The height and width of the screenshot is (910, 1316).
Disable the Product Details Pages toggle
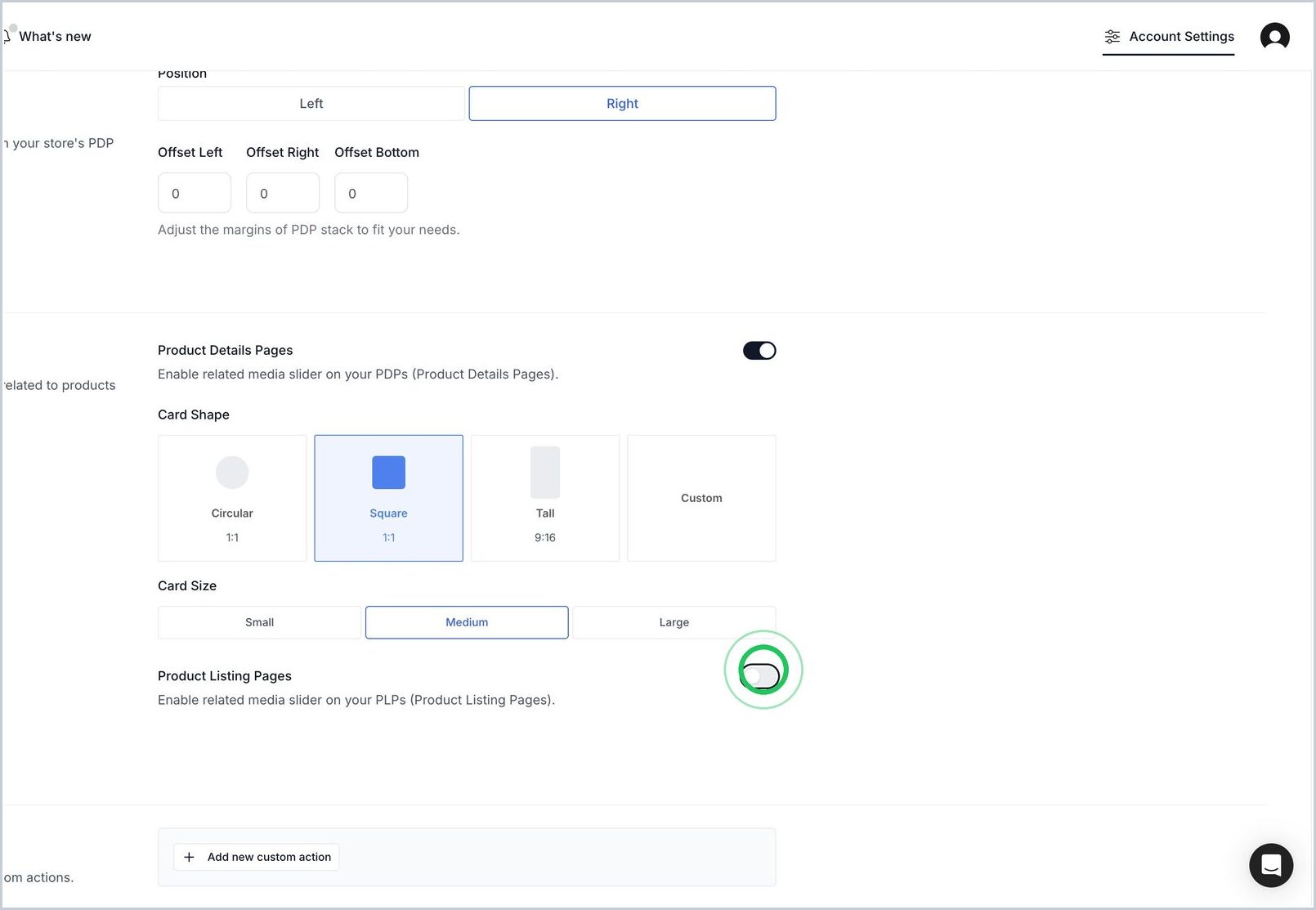(759, 351)
